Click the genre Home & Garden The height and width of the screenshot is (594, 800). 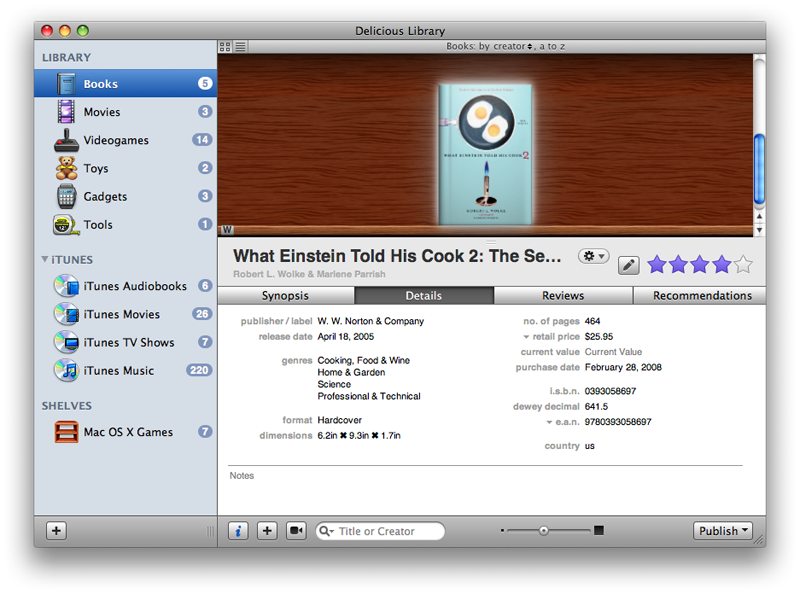click(x=351, y=372)
